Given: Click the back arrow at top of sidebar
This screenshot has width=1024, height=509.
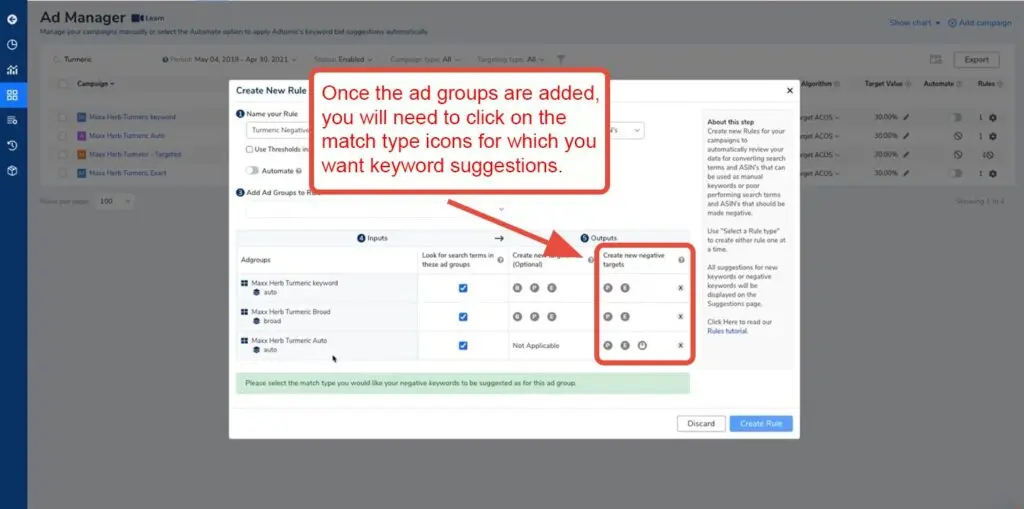Looking at the screenshot, I should (12, 19).
